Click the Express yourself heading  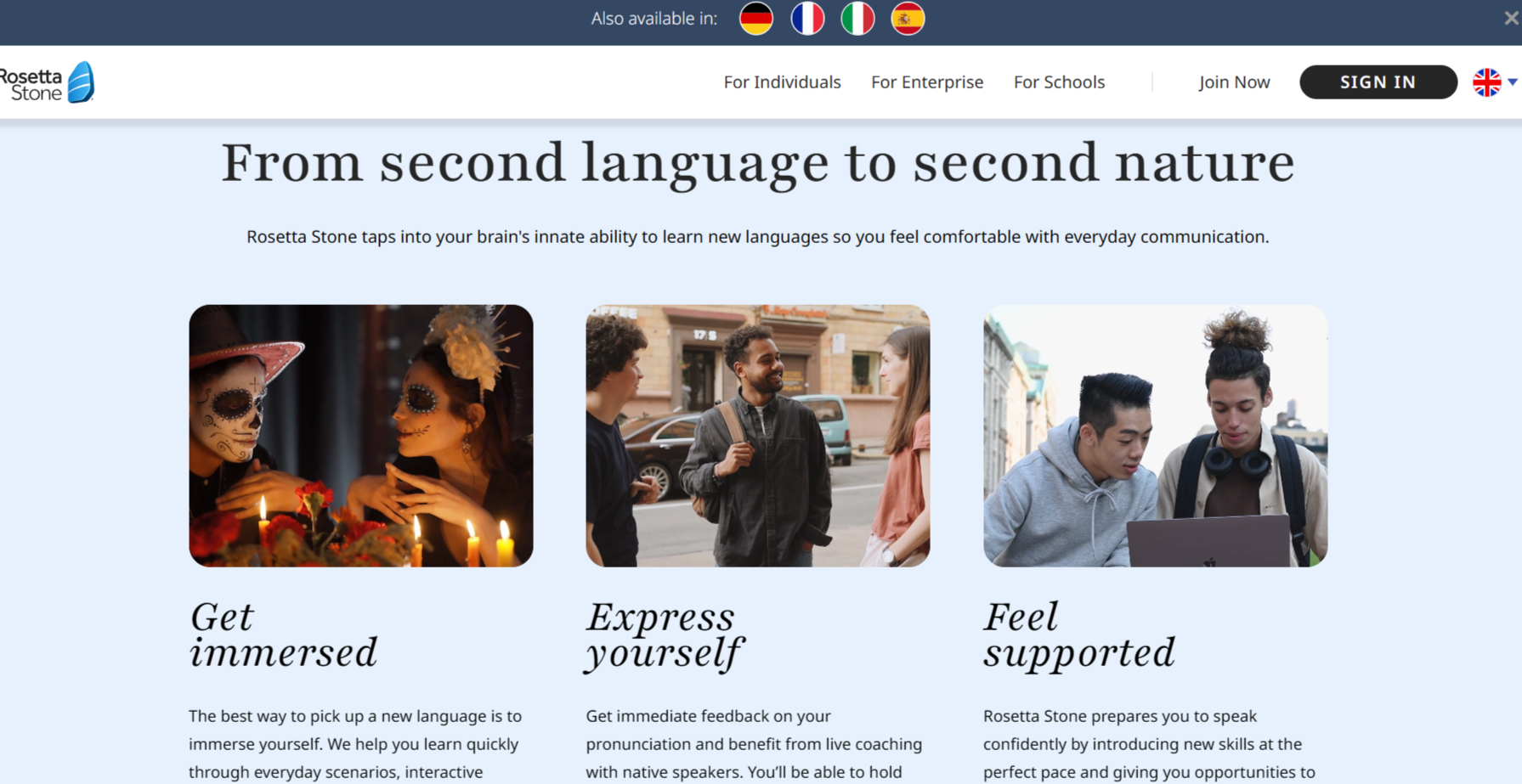pos(664,635)
